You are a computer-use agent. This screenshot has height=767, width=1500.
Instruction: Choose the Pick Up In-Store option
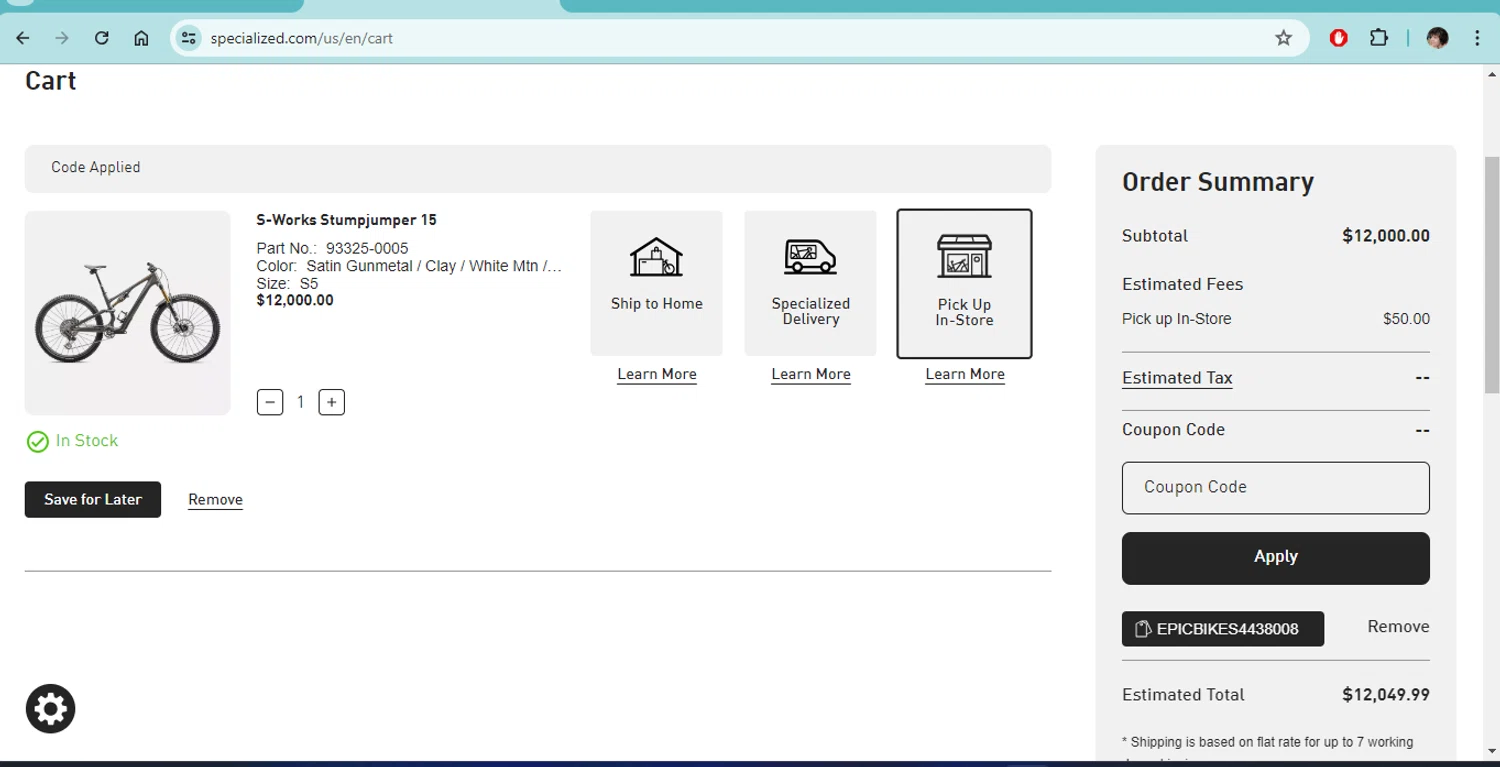[x=964, y=283]
